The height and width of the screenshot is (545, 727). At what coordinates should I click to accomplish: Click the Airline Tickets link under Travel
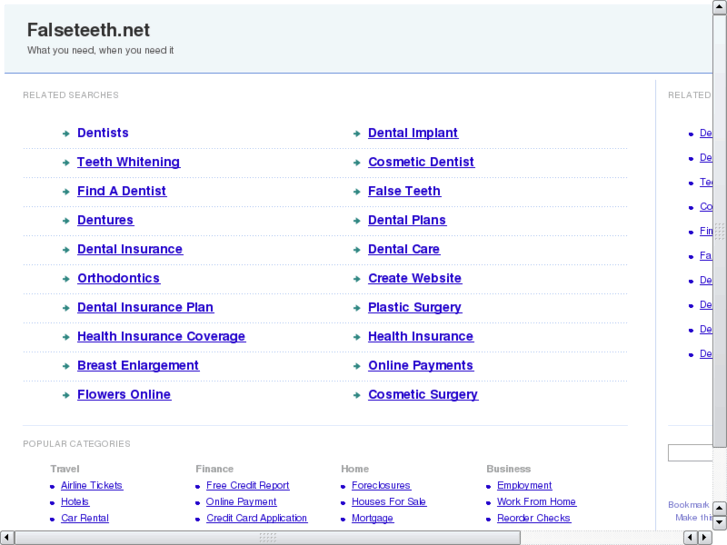(92, 486)
